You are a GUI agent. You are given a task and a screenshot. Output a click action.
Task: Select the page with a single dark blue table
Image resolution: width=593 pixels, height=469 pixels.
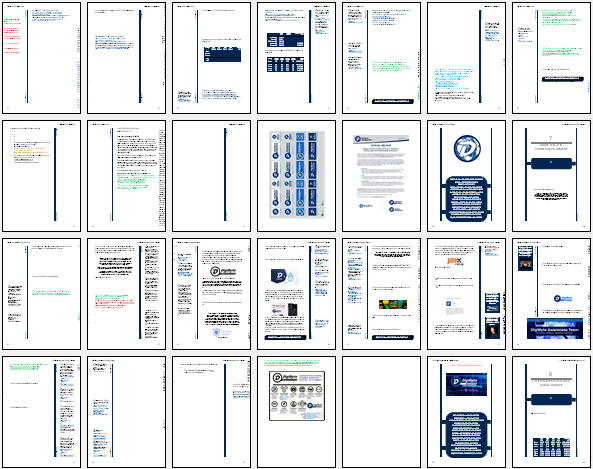[211, 58]
